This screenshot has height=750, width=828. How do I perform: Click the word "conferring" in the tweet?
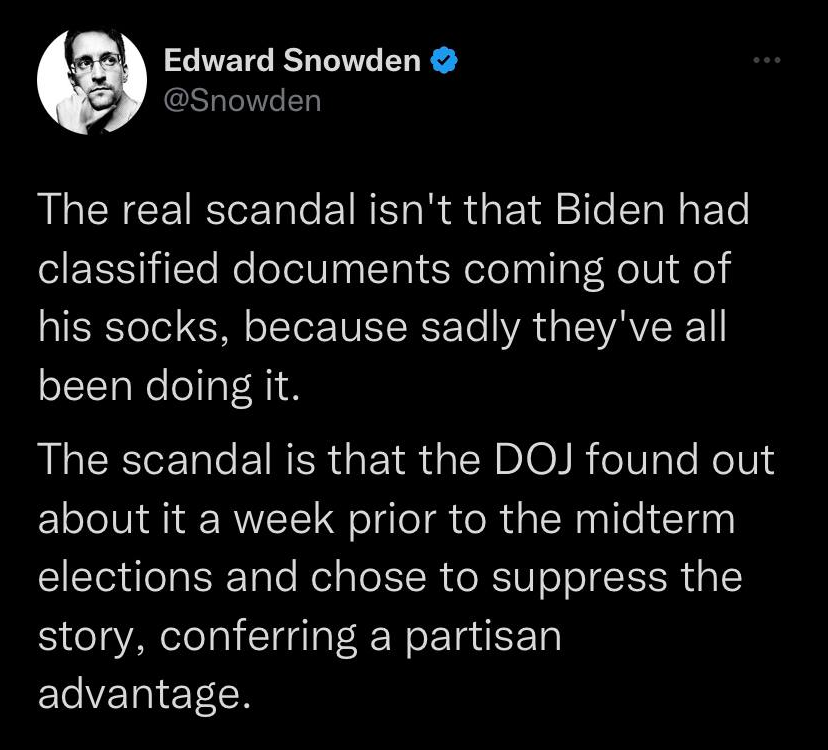[x=258, y=638]
